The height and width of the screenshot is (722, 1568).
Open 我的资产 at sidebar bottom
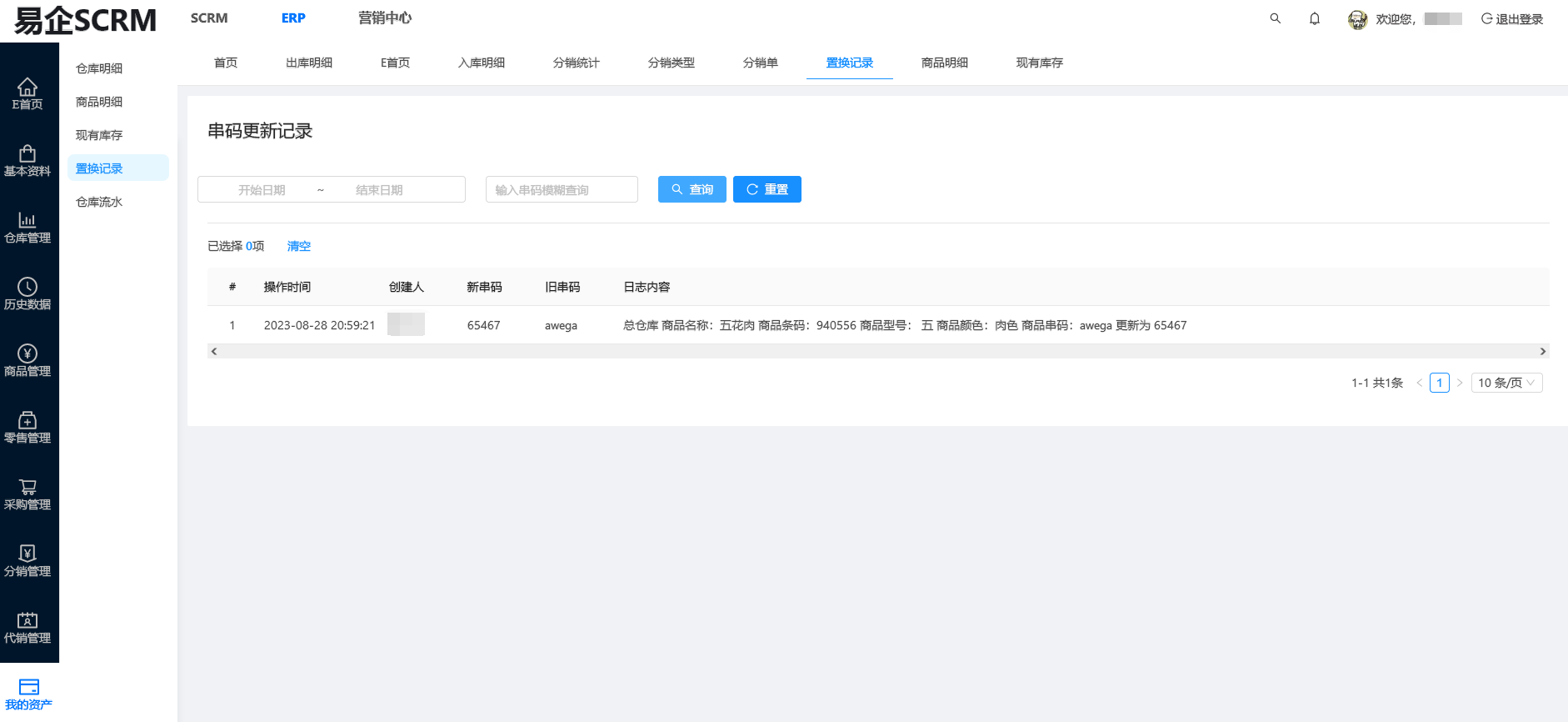tap(28, 694)
